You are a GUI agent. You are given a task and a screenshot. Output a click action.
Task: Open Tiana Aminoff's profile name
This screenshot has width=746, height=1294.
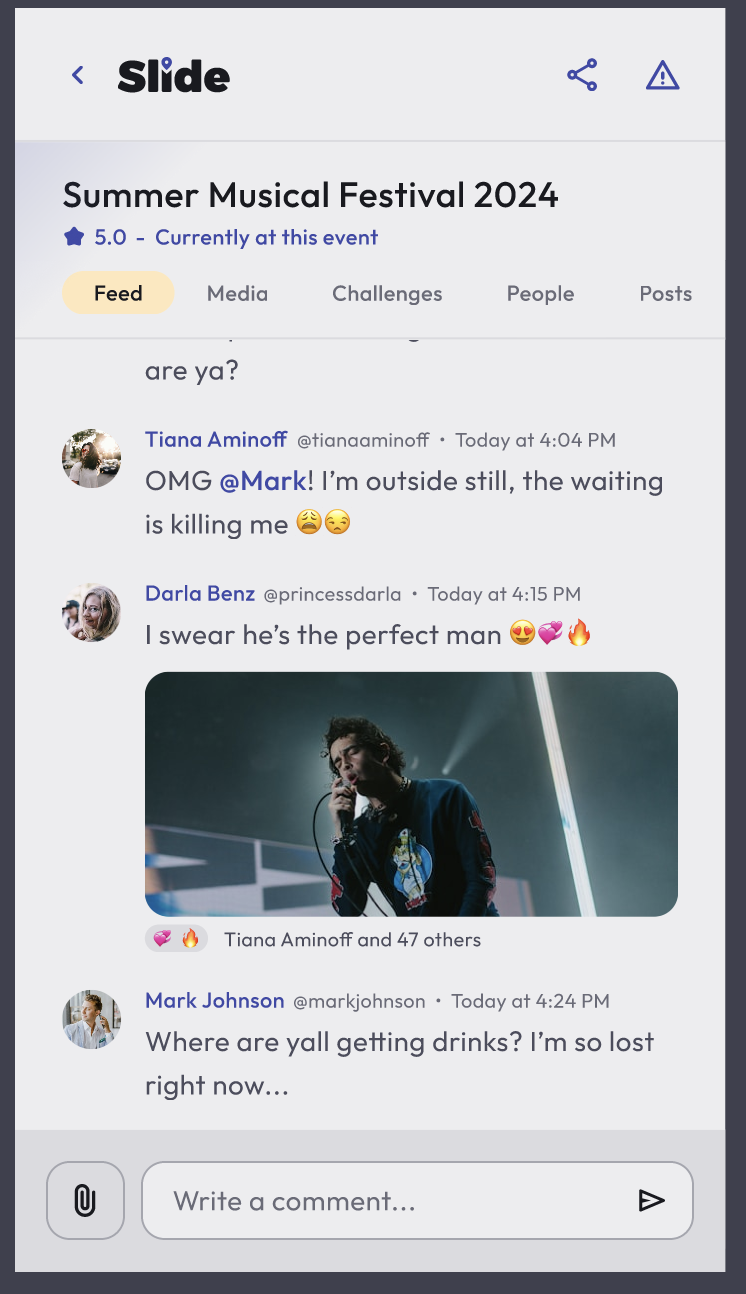click(x=216, y=440)
